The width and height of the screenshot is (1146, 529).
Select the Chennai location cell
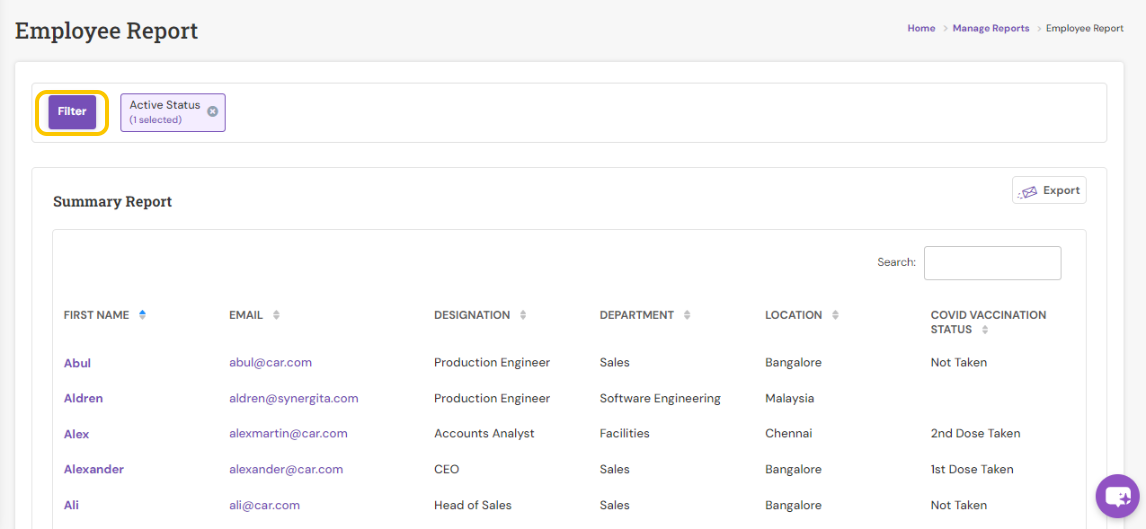tap(789, 433)
